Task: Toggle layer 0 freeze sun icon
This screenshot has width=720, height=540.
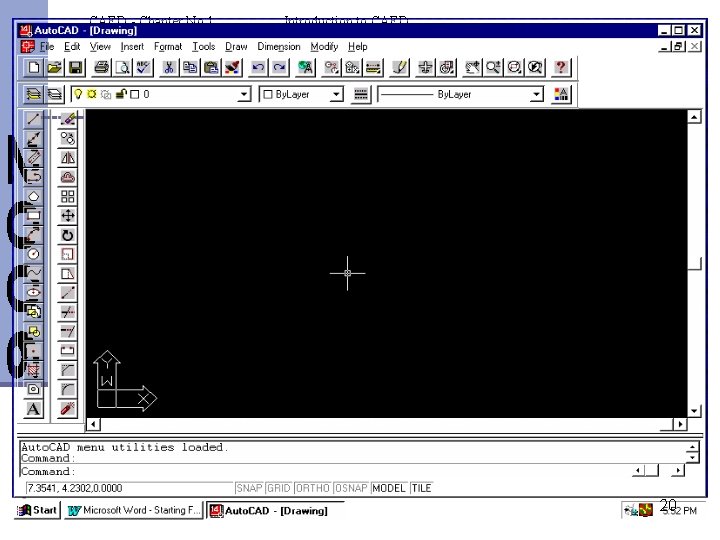Action: tap(92, 94)
